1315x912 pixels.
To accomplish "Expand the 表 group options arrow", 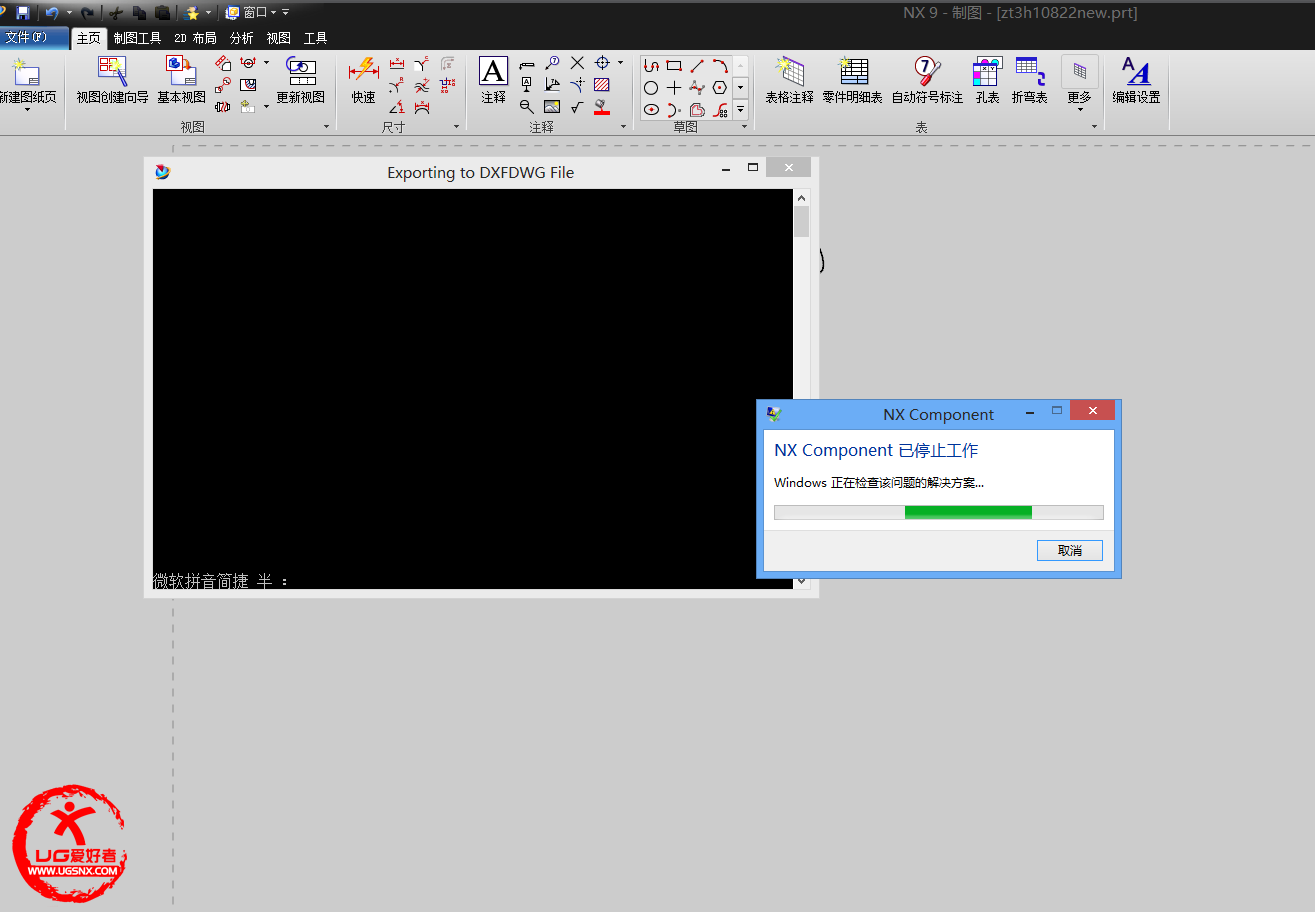I will (x=1094, y=127).
